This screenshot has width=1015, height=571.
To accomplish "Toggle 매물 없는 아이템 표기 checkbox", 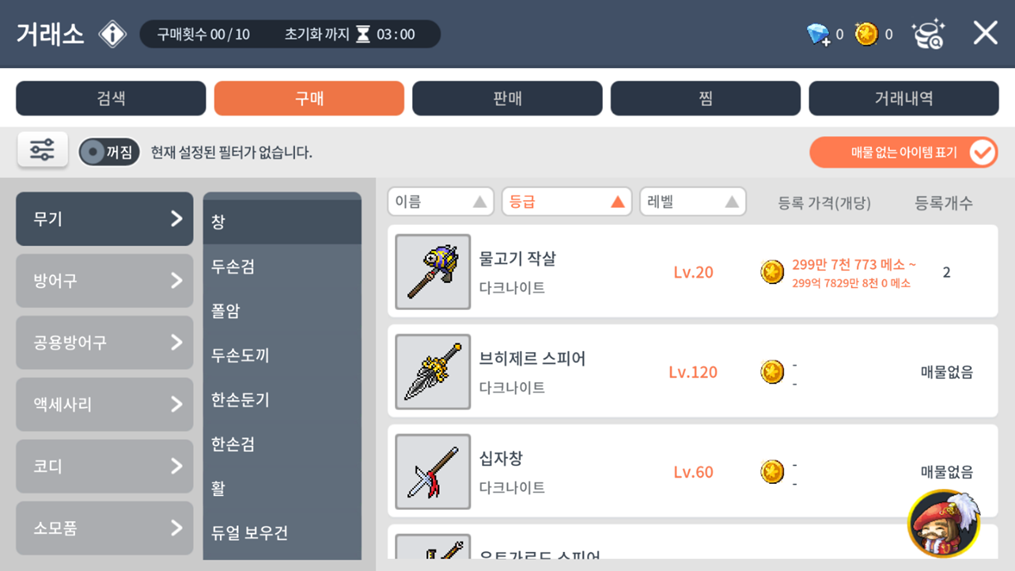I will coord(903,152).
